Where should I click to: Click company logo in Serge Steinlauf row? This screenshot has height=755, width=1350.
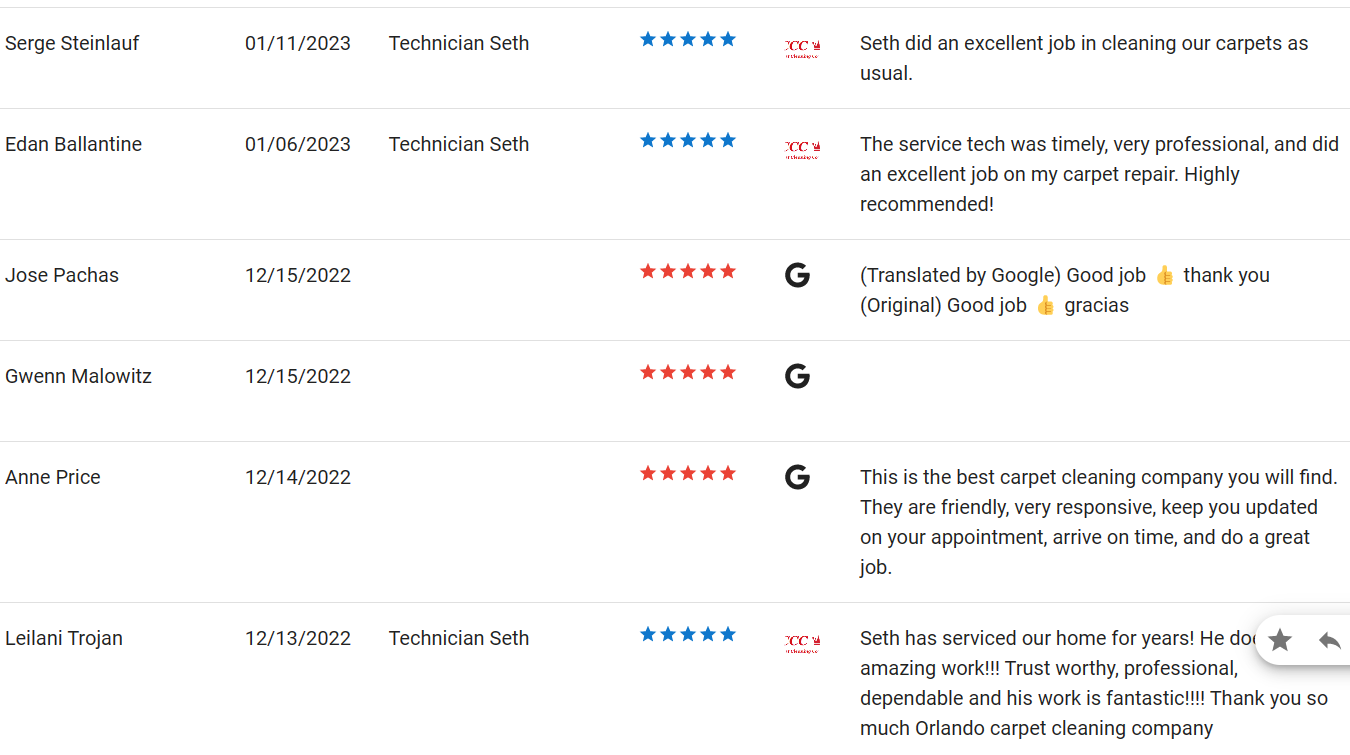[x=802, y=49]
